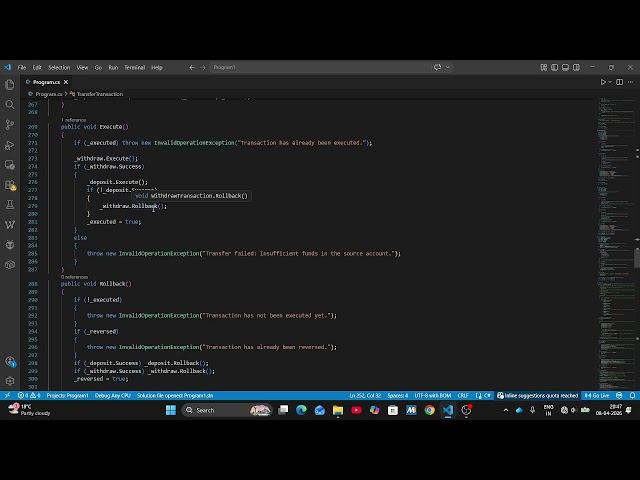Viewport: 640px width, 480px height.
Task: Change indentation via Spaces: 4
Action: [x=398, y=395]
